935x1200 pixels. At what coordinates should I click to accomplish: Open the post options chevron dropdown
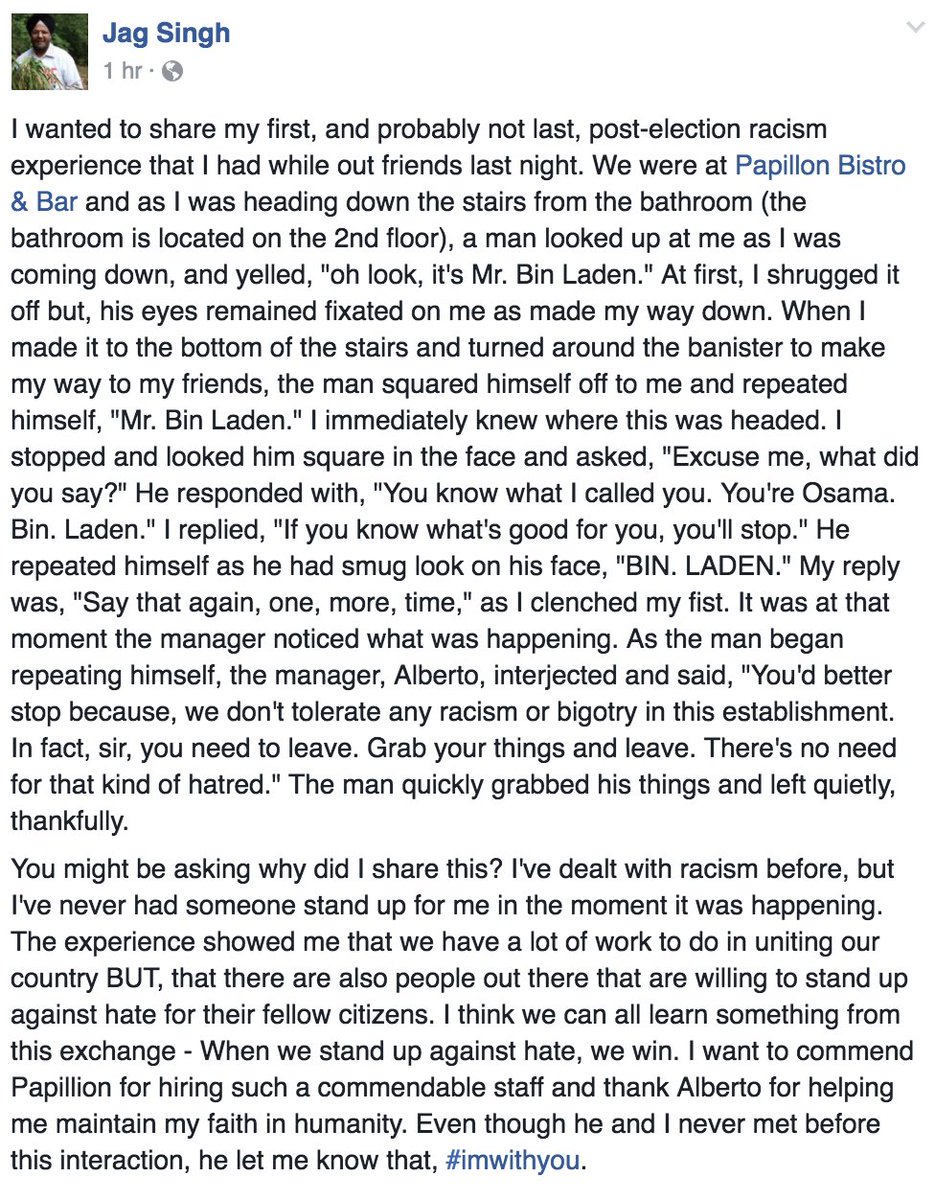coord(915,27)
